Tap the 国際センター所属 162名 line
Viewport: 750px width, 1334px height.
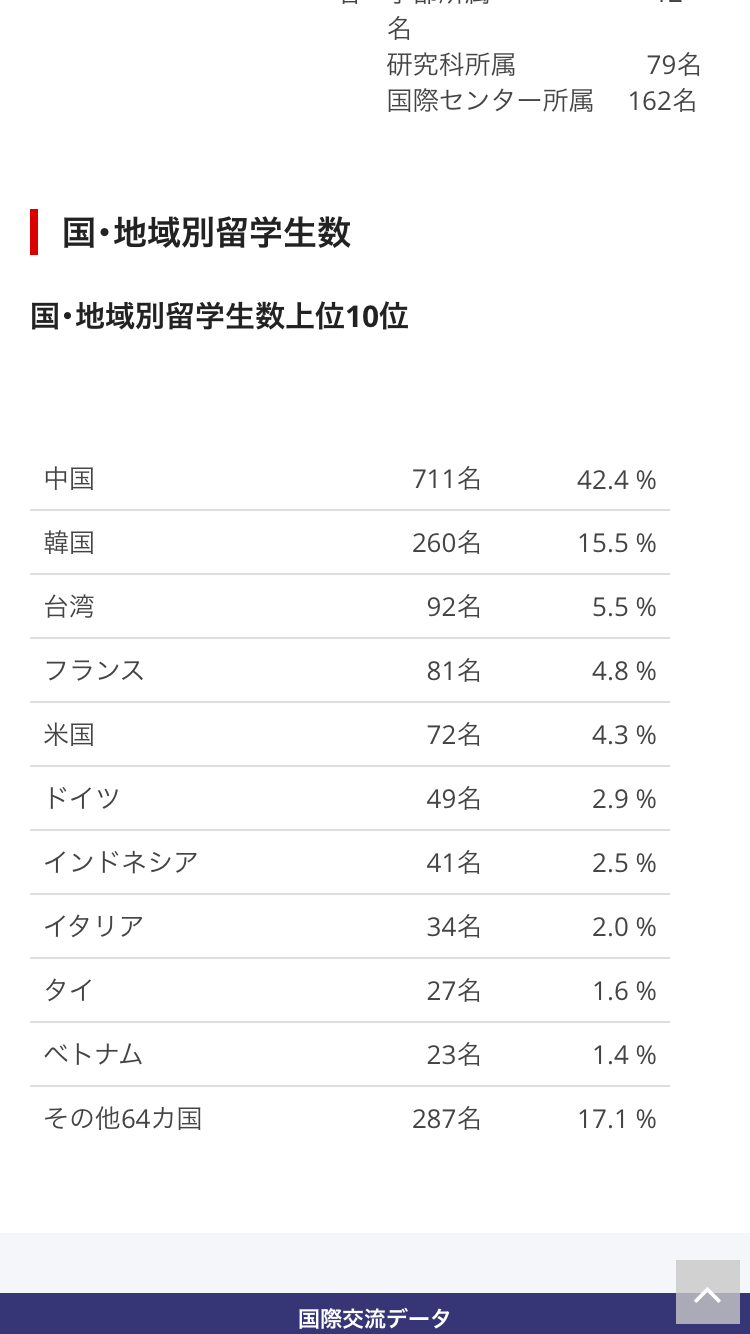(x=542, y=101)
